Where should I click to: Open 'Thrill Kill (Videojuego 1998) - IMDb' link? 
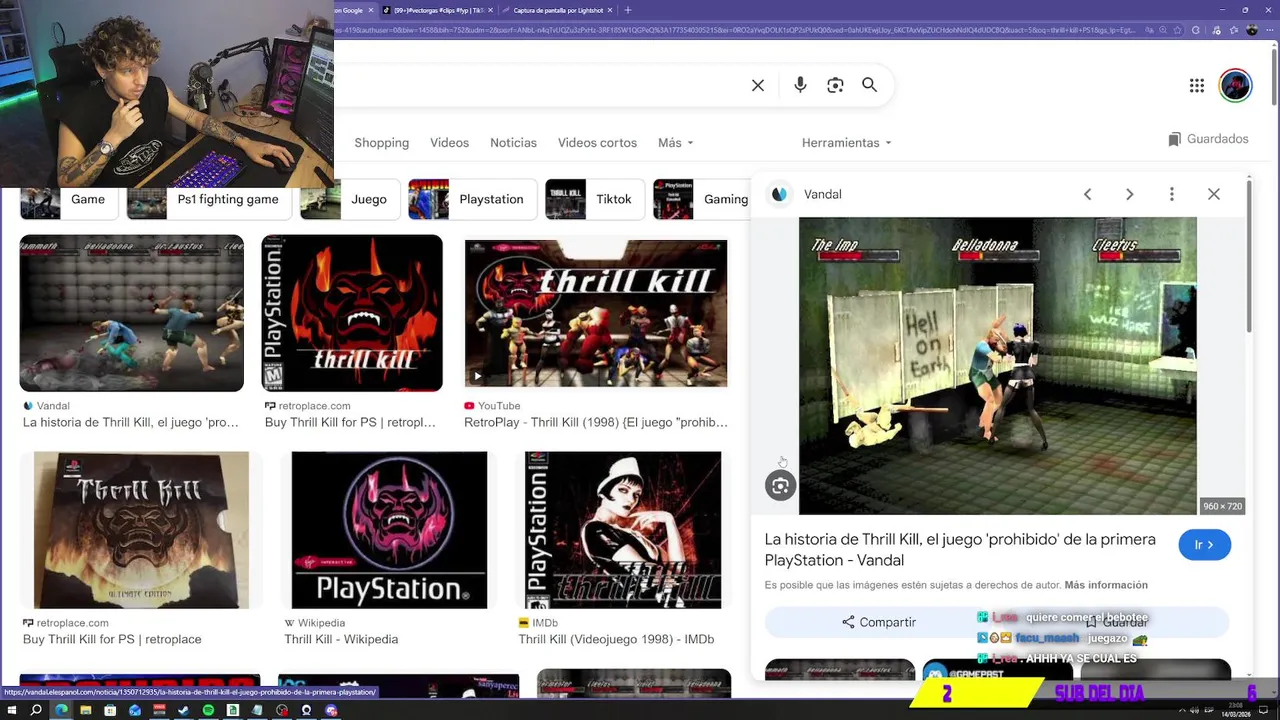pos(616,639)
